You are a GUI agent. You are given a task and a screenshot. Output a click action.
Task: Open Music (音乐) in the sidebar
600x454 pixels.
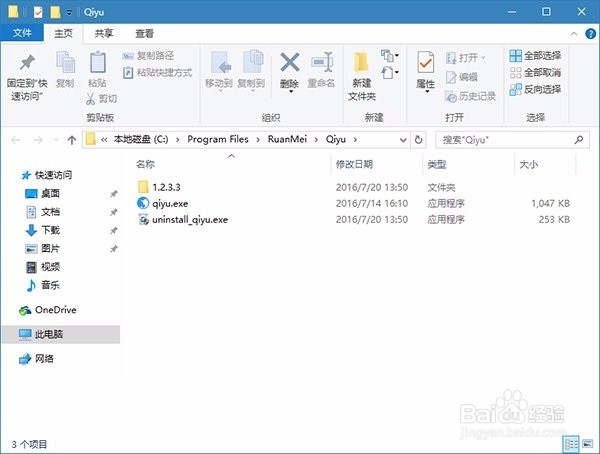[42, 285]
